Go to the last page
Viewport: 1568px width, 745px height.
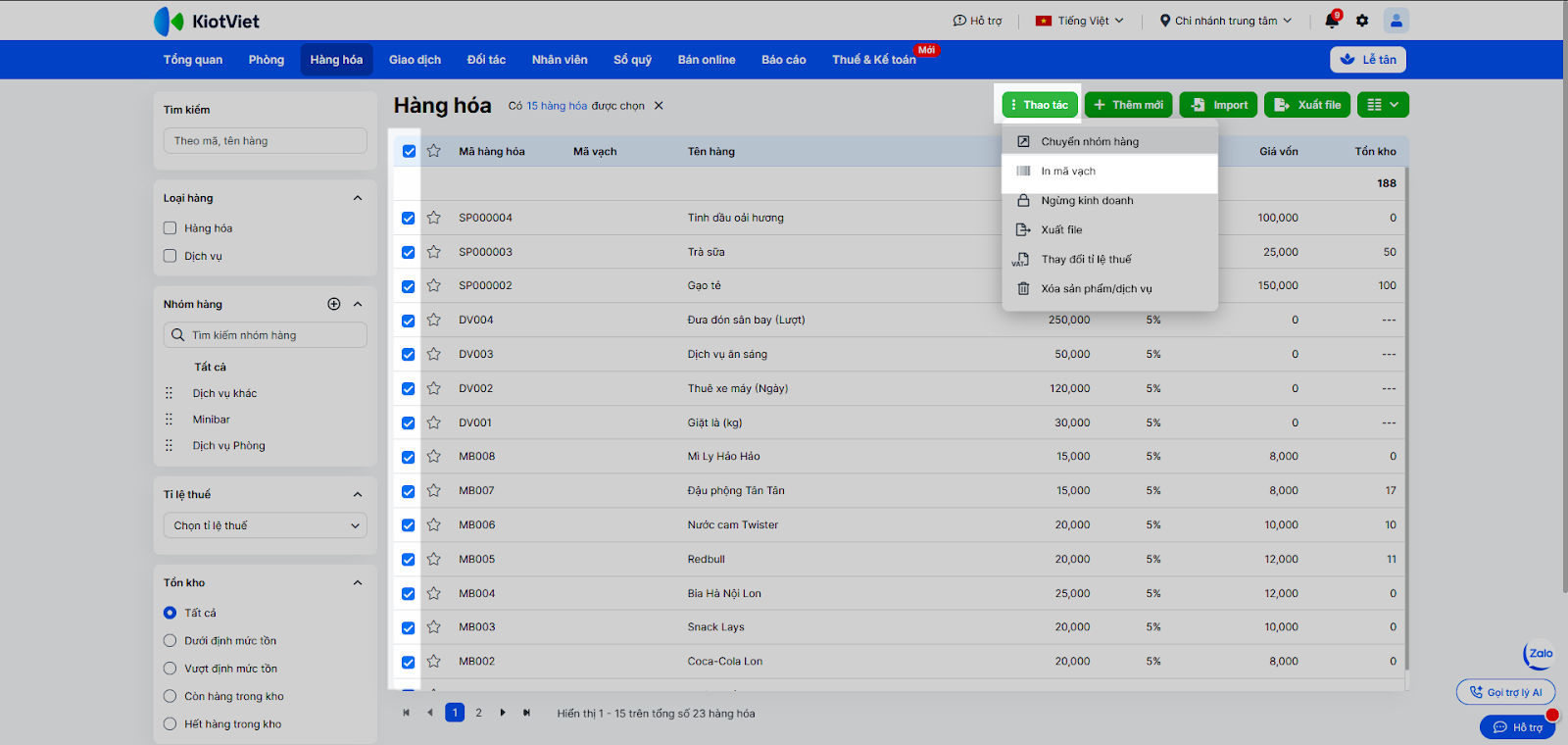526,713
